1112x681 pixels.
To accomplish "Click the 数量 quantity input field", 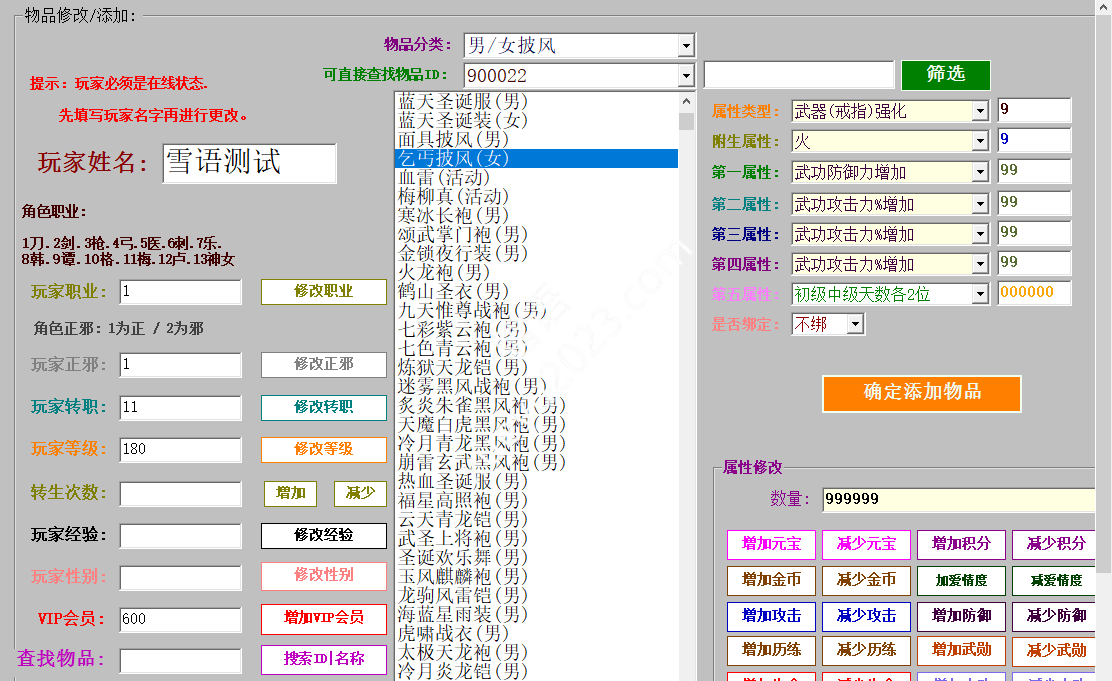I will click(x=958, y=500).
